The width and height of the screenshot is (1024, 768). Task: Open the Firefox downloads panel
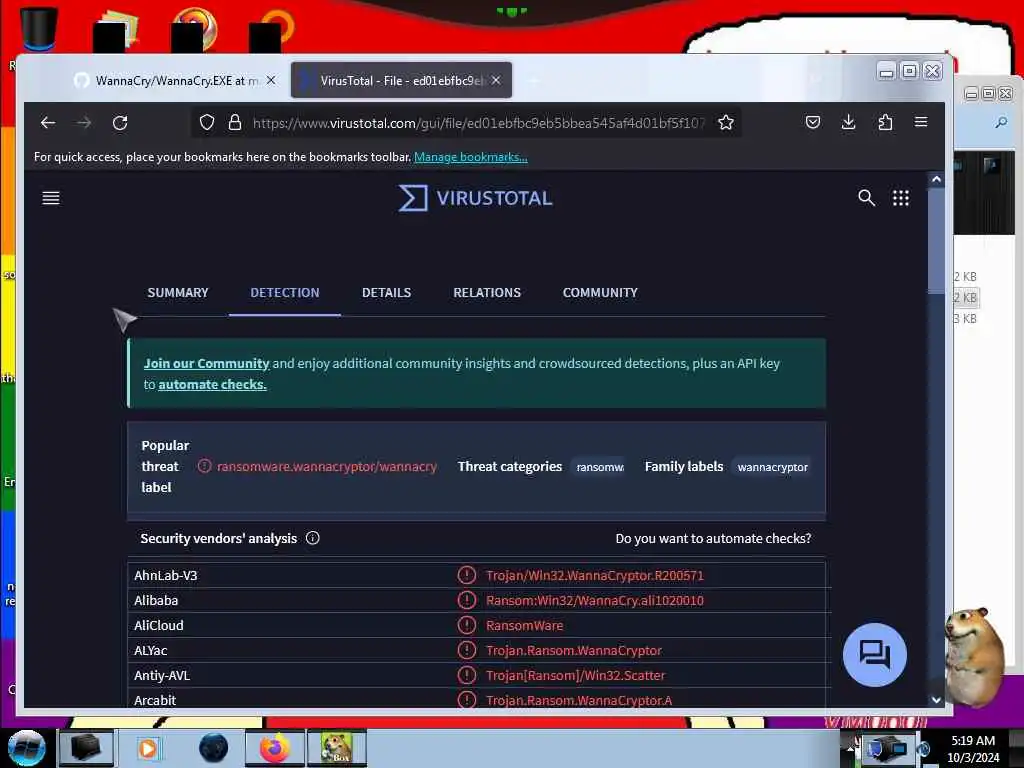pos(848,122)
